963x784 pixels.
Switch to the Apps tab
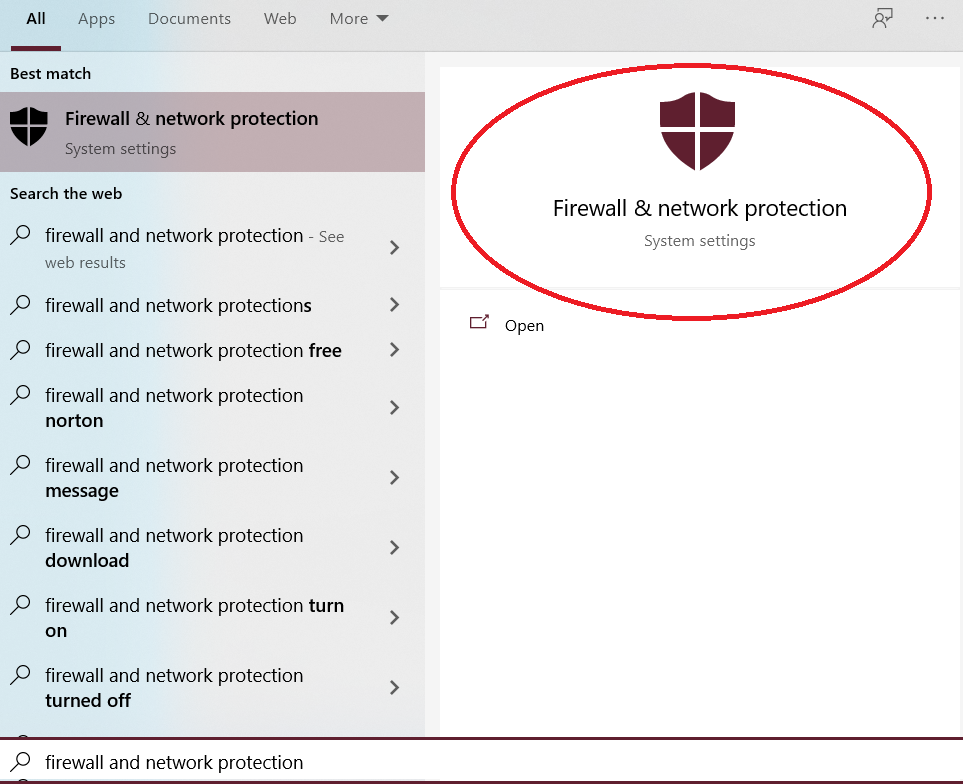pos(96,19)
